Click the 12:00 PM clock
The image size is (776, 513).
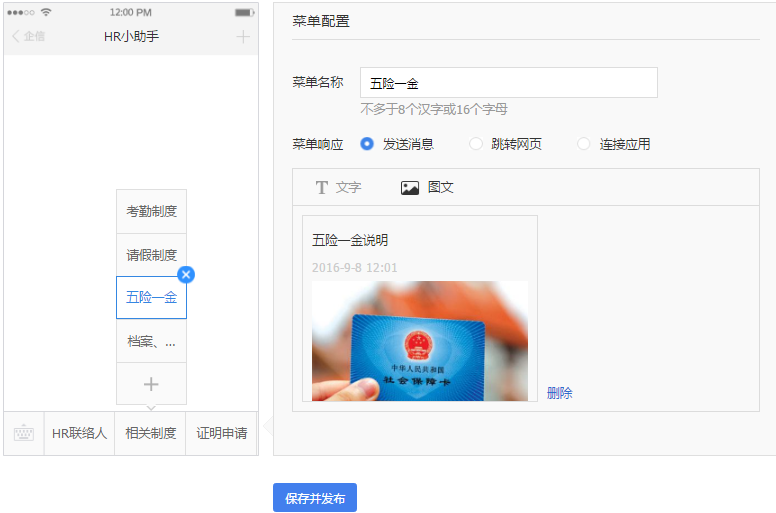pyautogui.click(x=131, y=12)
